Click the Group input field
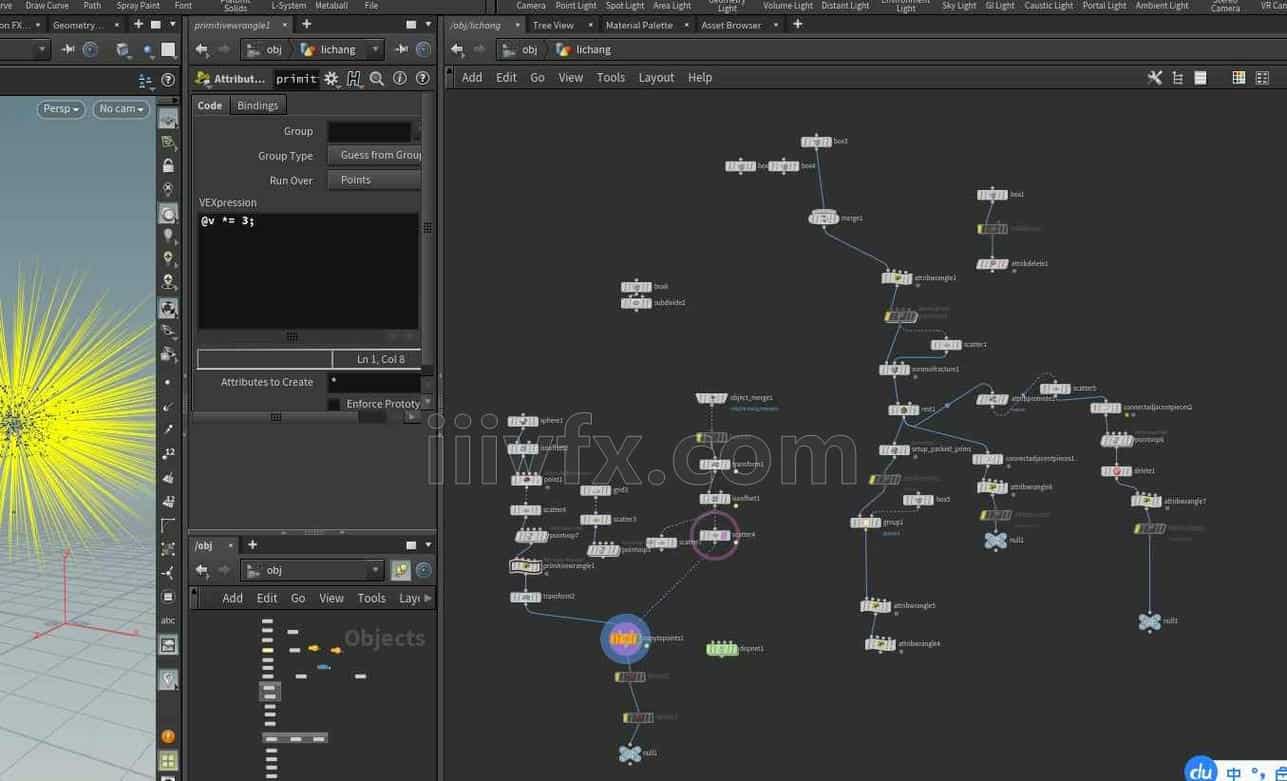Viewport: 1287px width, 781px height. [369, 132]
